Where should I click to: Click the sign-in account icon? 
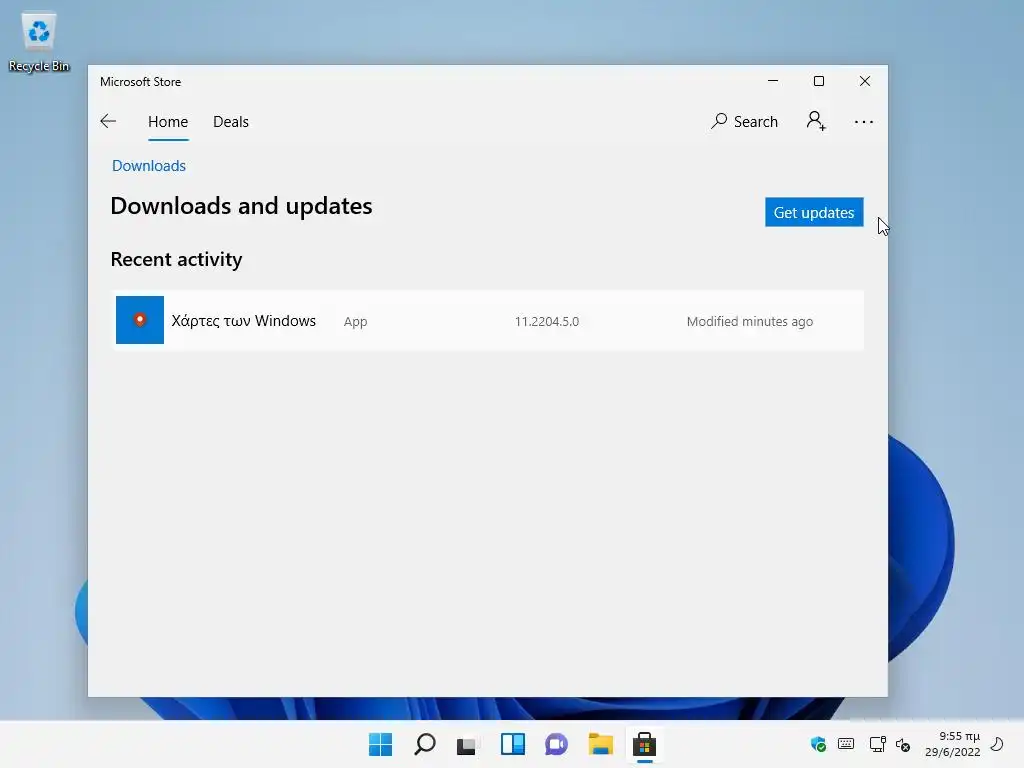coord(816,121)
